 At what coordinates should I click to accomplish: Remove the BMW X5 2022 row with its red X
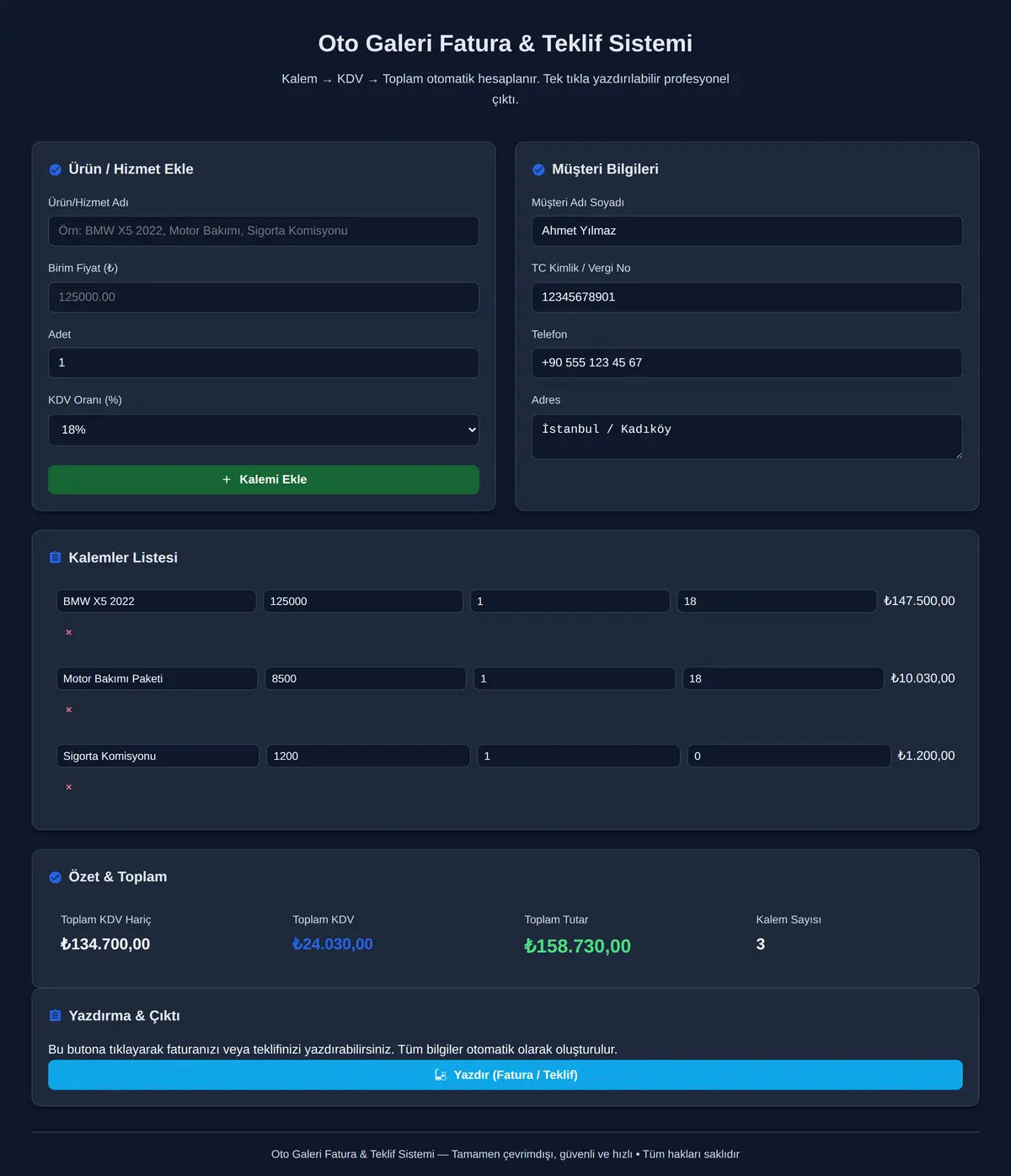69,632
